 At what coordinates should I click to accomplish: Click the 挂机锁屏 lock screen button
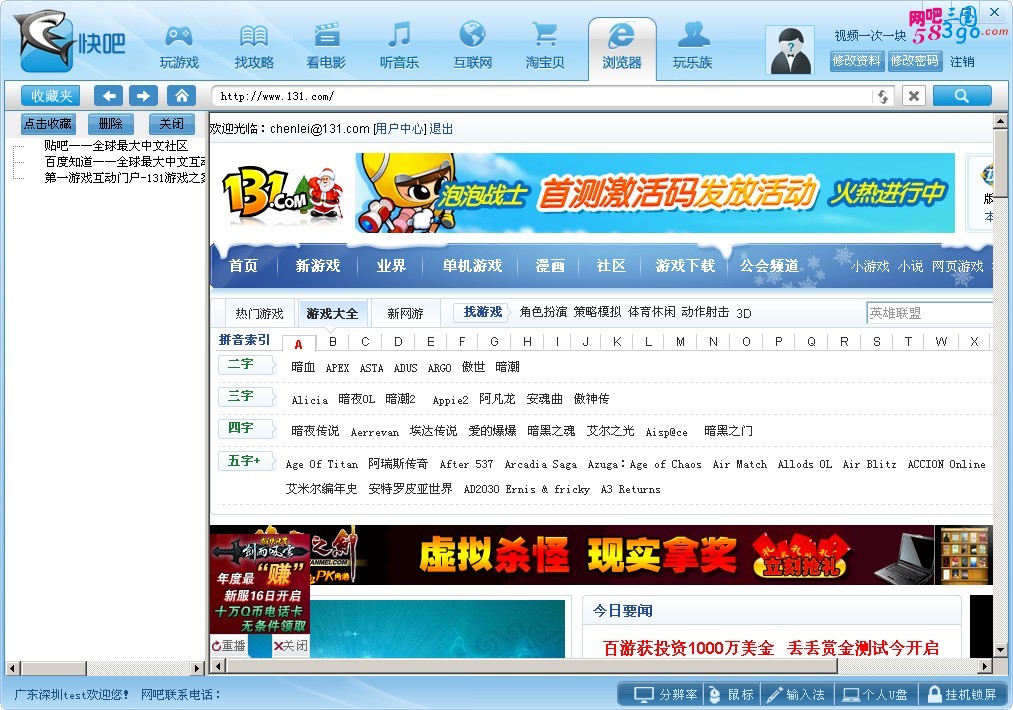click(x=962, y=694)
